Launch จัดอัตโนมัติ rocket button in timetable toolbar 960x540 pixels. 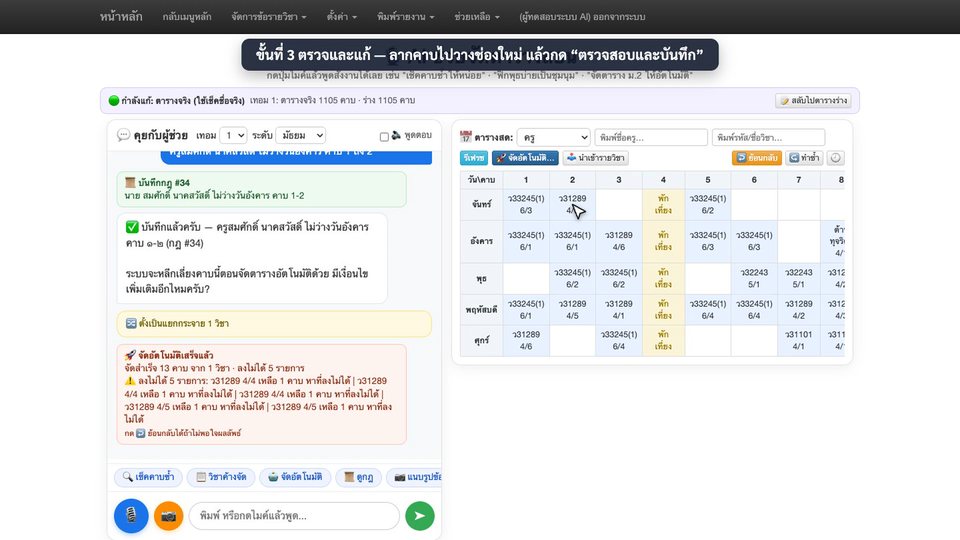(x=525, y=157)
